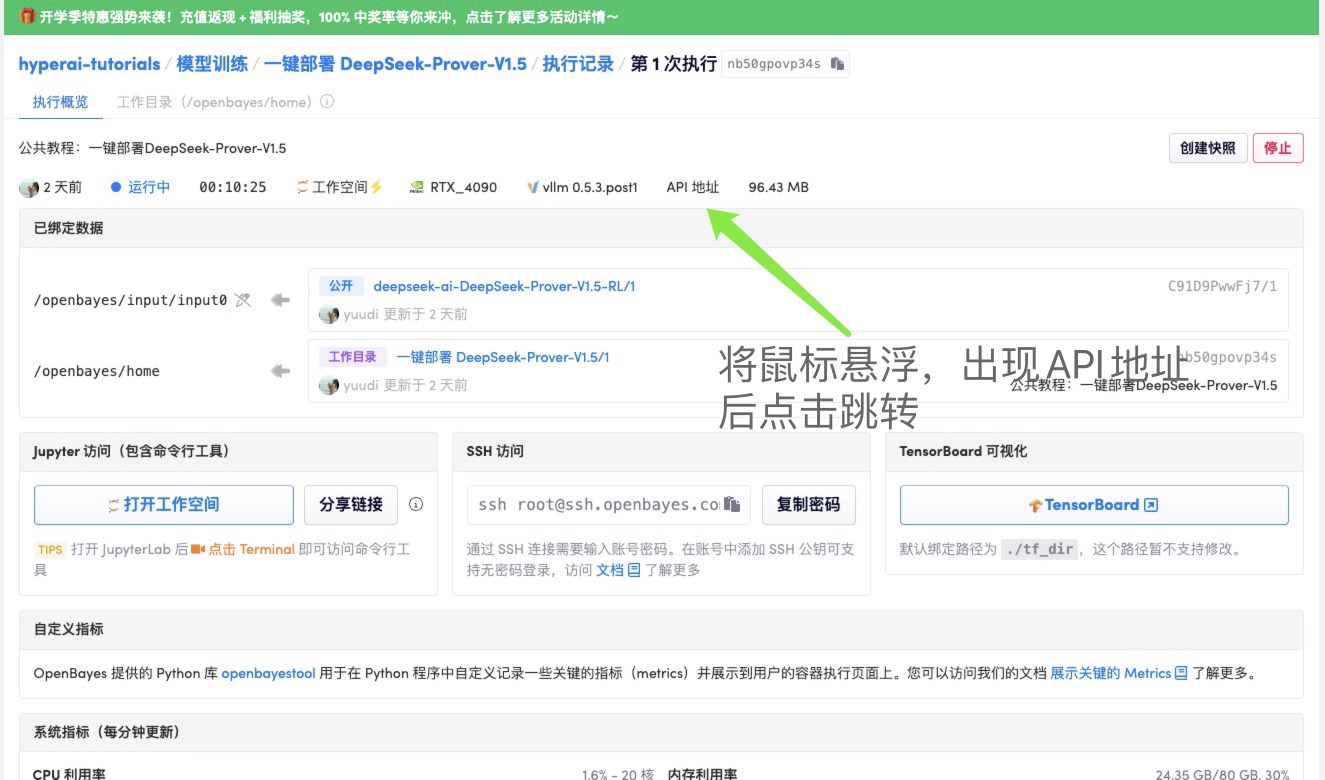
Task: Stop the execution with 停止 button
Action: pyautogui.click(x=1277, y=148)
